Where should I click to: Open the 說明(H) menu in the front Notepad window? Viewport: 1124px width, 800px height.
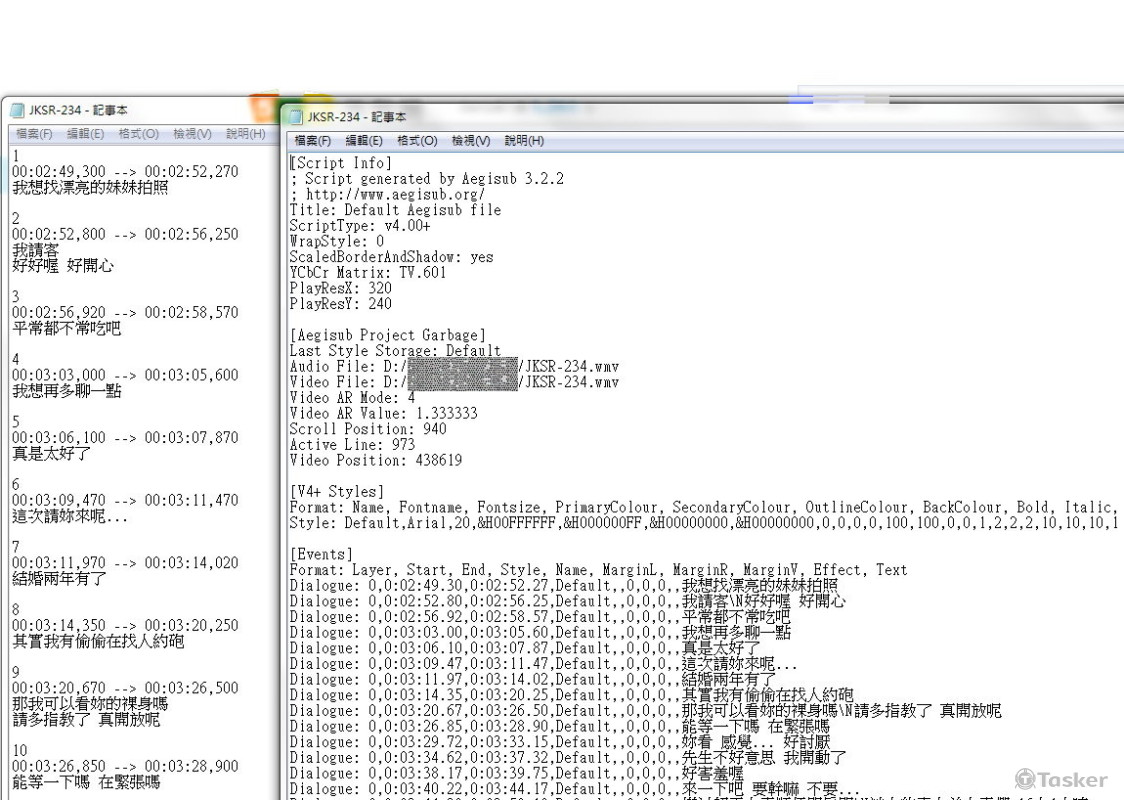pyautogui.click(x=524, y=141)
